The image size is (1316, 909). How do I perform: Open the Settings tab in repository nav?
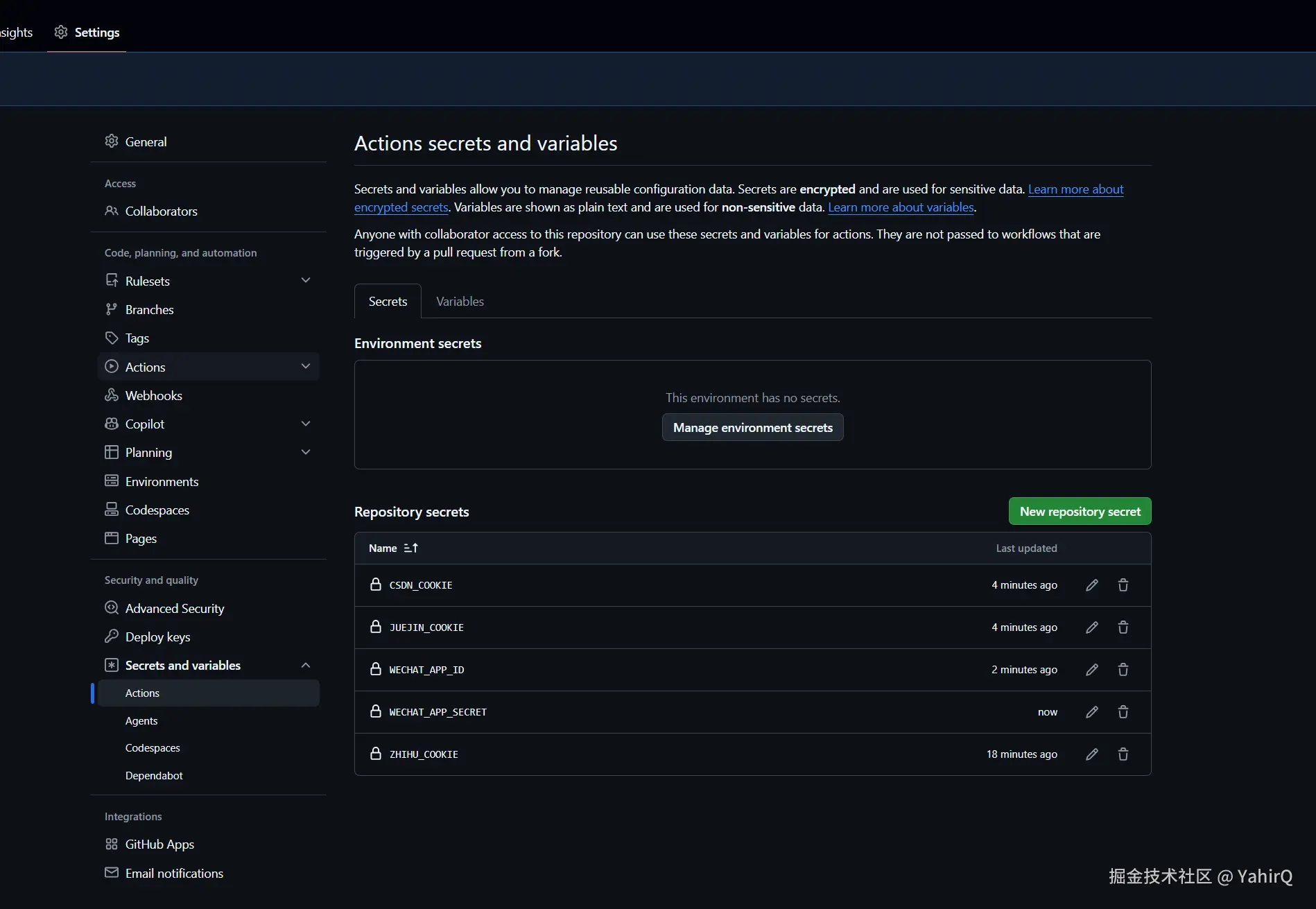87,33
